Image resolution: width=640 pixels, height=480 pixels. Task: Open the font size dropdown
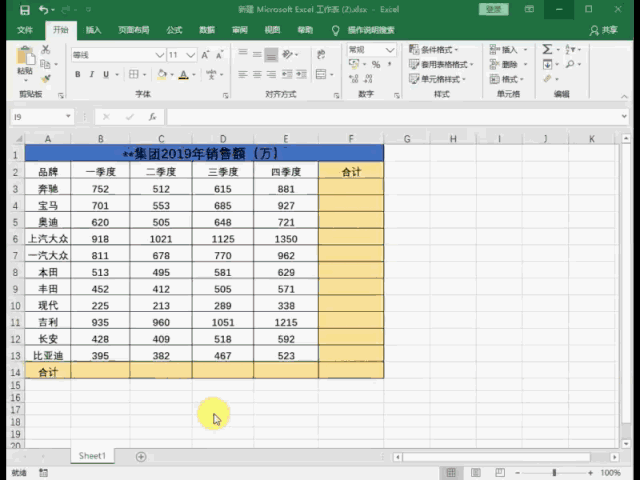point(190,55)
